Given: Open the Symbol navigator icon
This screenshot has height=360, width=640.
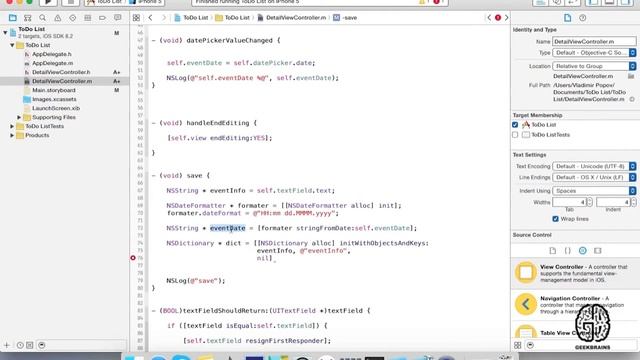Looking at the screenshot, I should [x=27, y=18].
